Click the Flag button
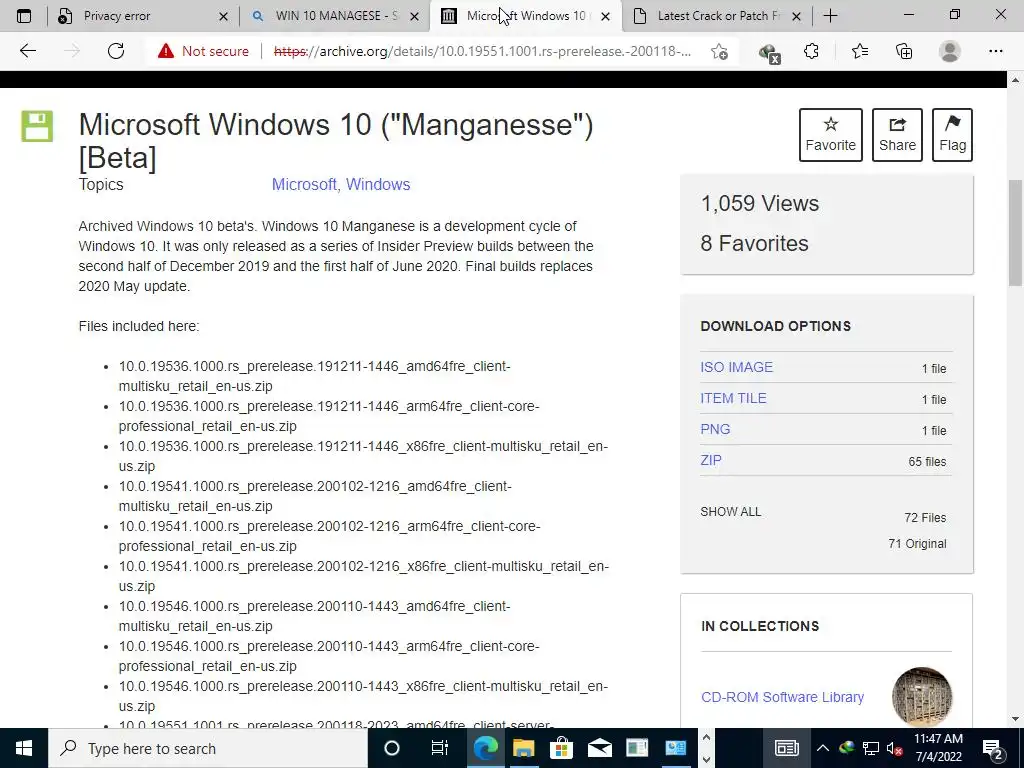 point(952,135)
